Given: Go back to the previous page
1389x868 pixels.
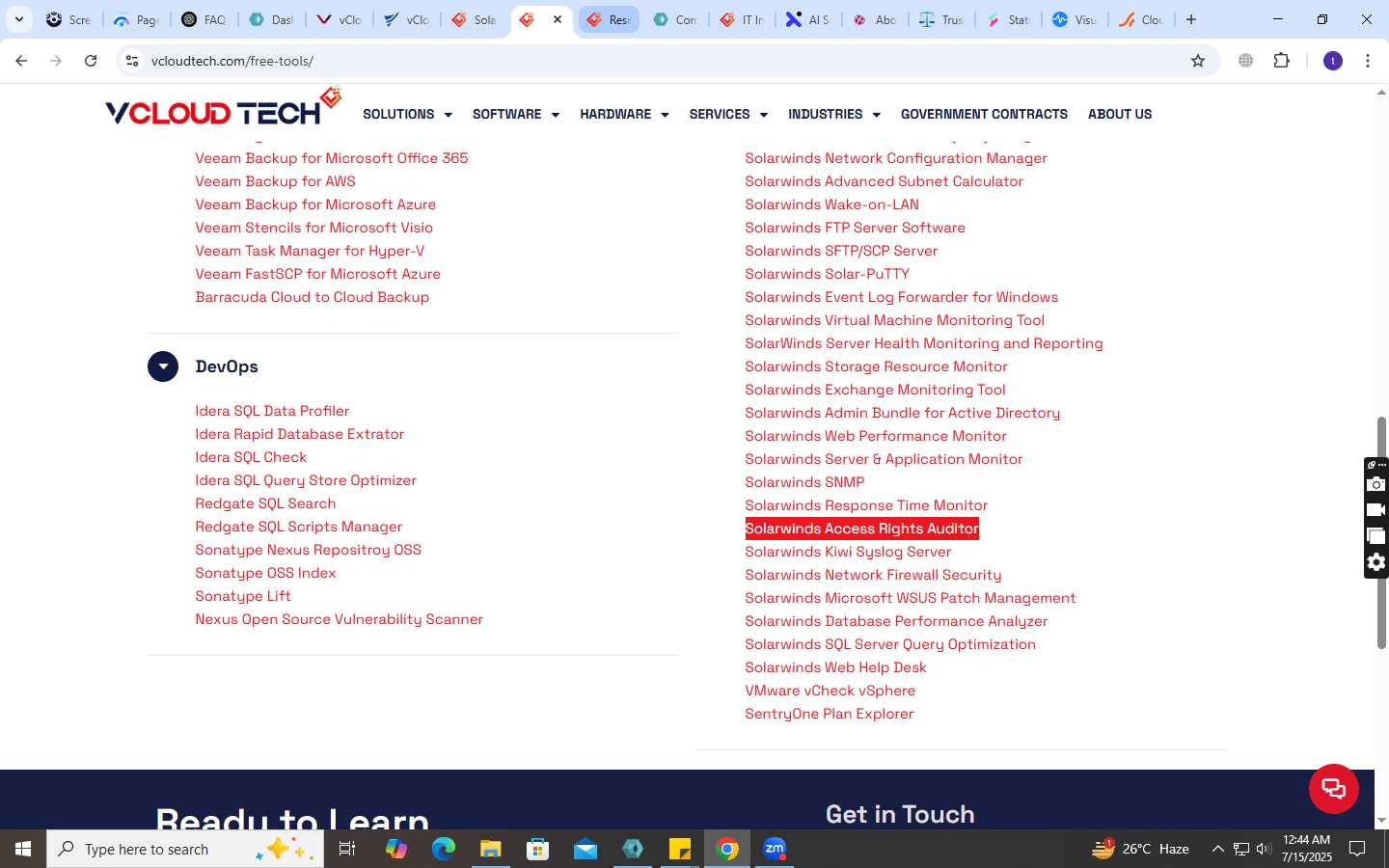Looking at the screenshot, I should click(21, 61).
